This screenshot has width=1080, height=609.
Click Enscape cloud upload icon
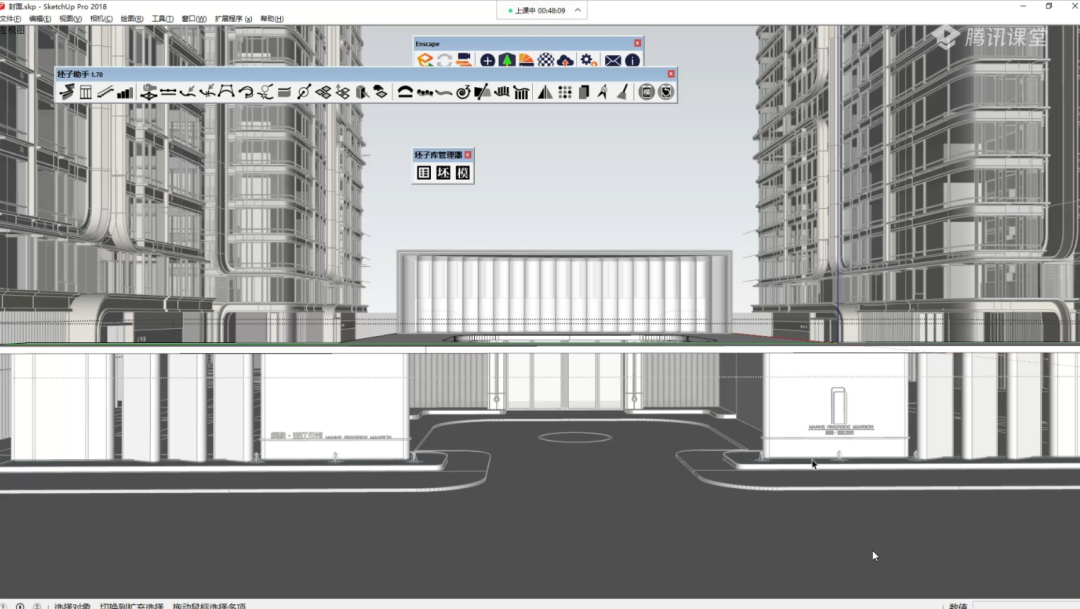click(x=565, y=60)
